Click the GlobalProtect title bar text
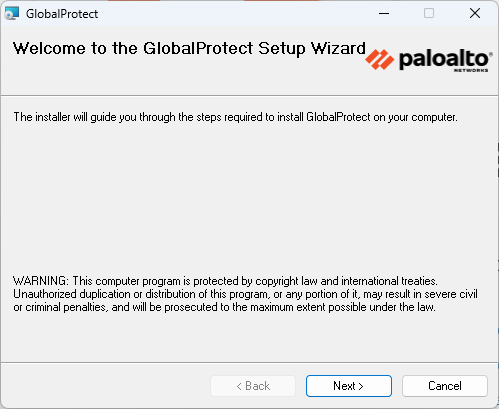Viewport: 499px width, 409px height. click(x=62, y=14)
